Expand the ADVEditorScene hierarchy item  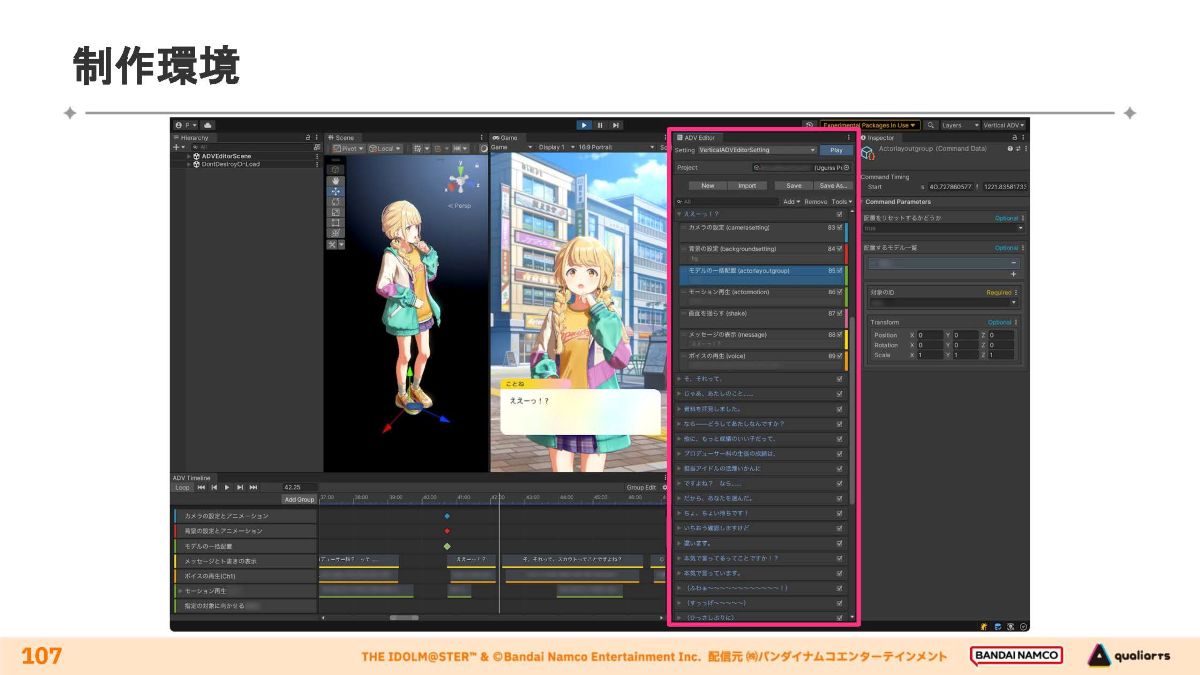(188, 156)
